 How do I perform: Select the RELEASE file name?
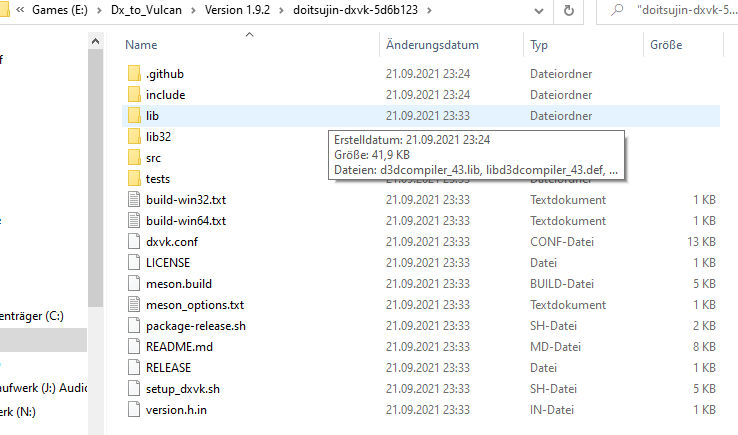[168, 368]
